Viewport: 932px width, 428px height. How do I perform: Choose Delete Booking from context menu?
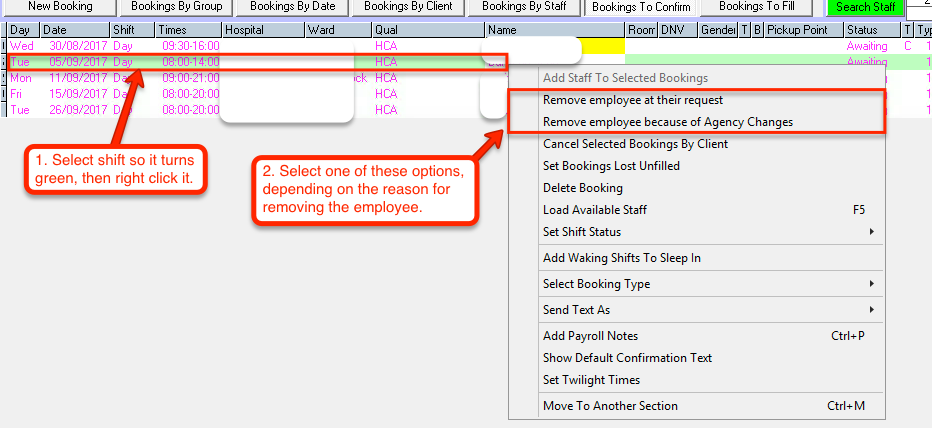[x=582, y=188]
